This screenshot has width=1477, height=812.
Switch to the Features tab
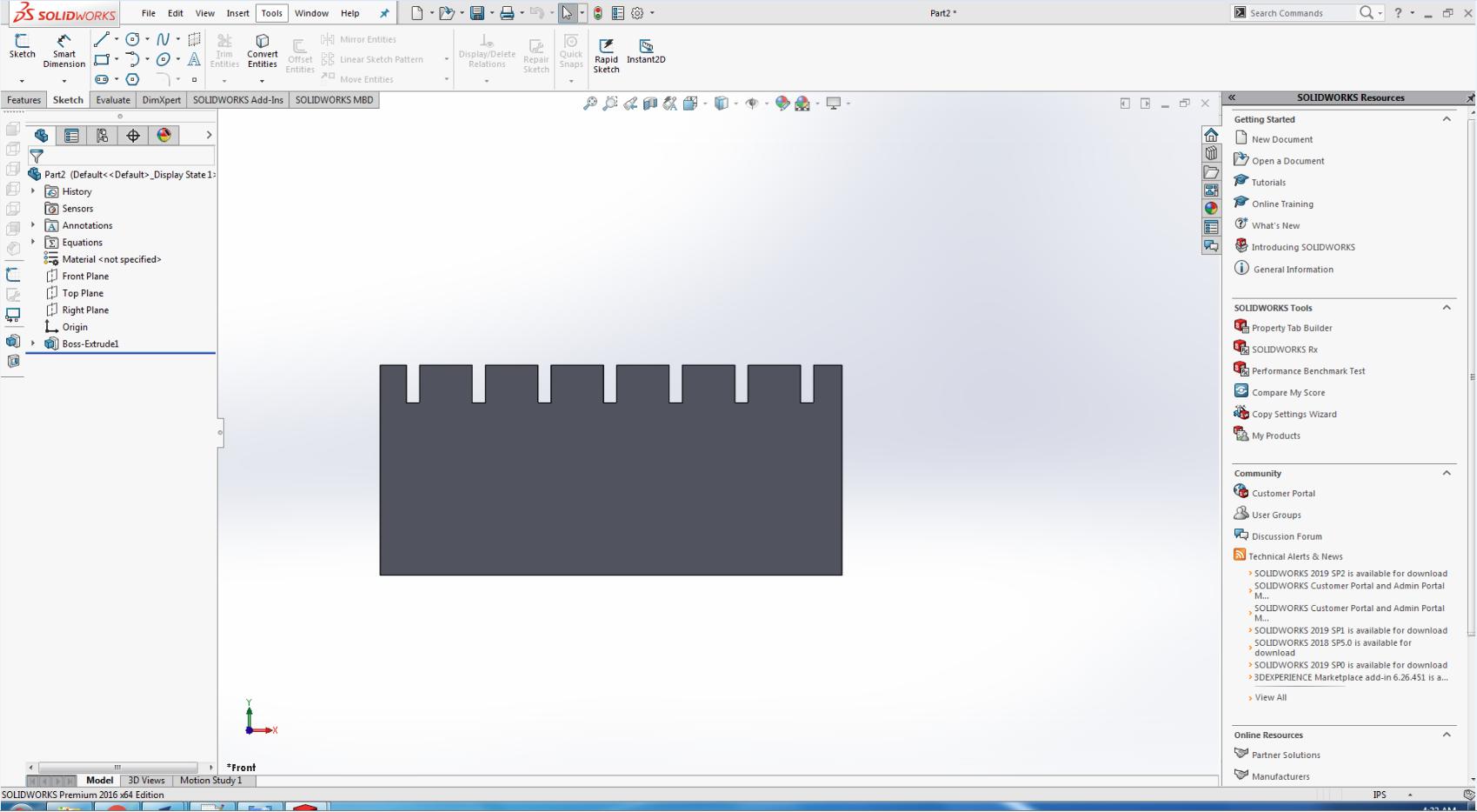24,100
